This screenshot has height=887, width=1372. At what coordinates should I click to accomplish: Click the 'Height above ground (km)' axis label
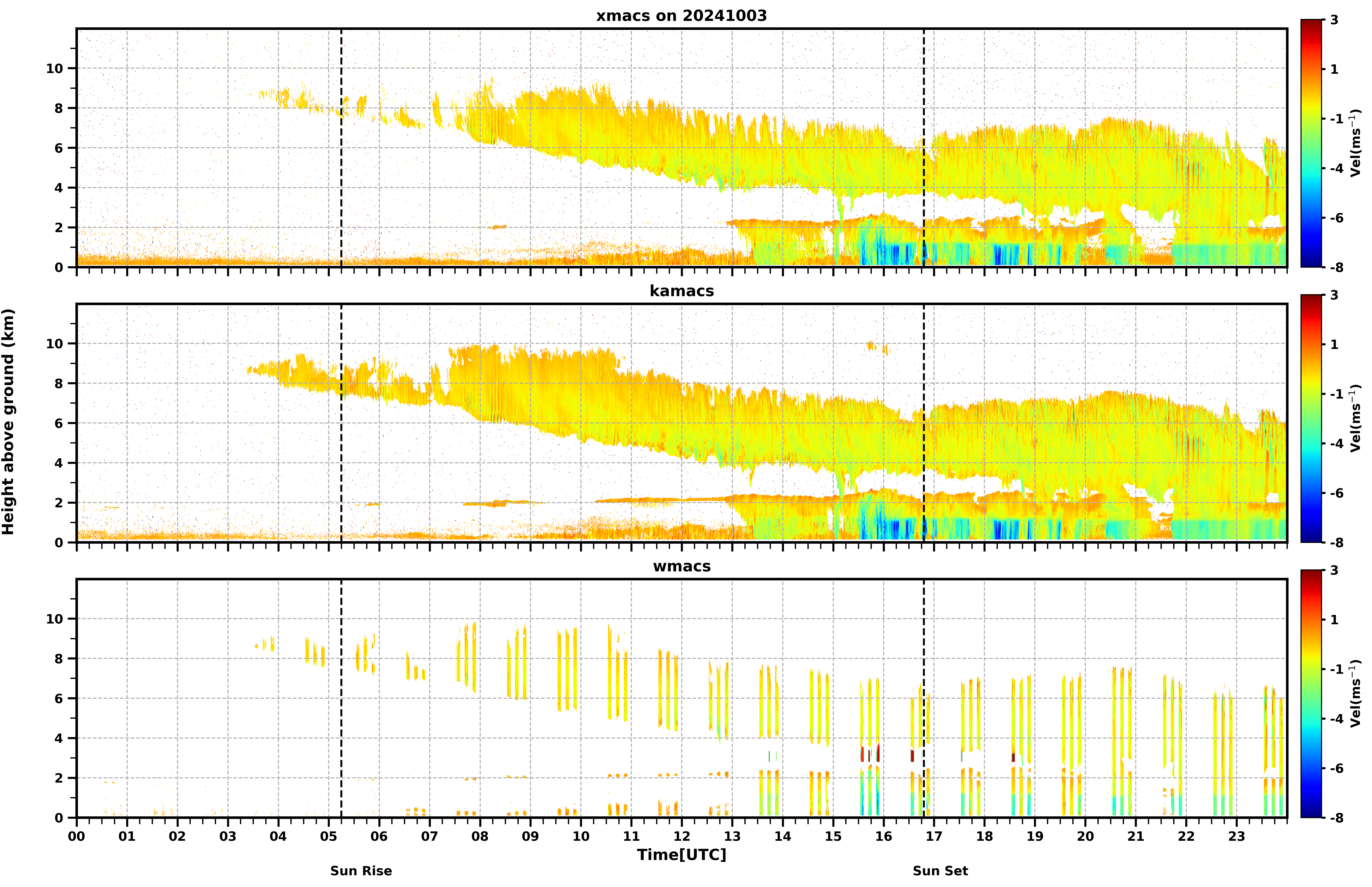tap(8, 422)
